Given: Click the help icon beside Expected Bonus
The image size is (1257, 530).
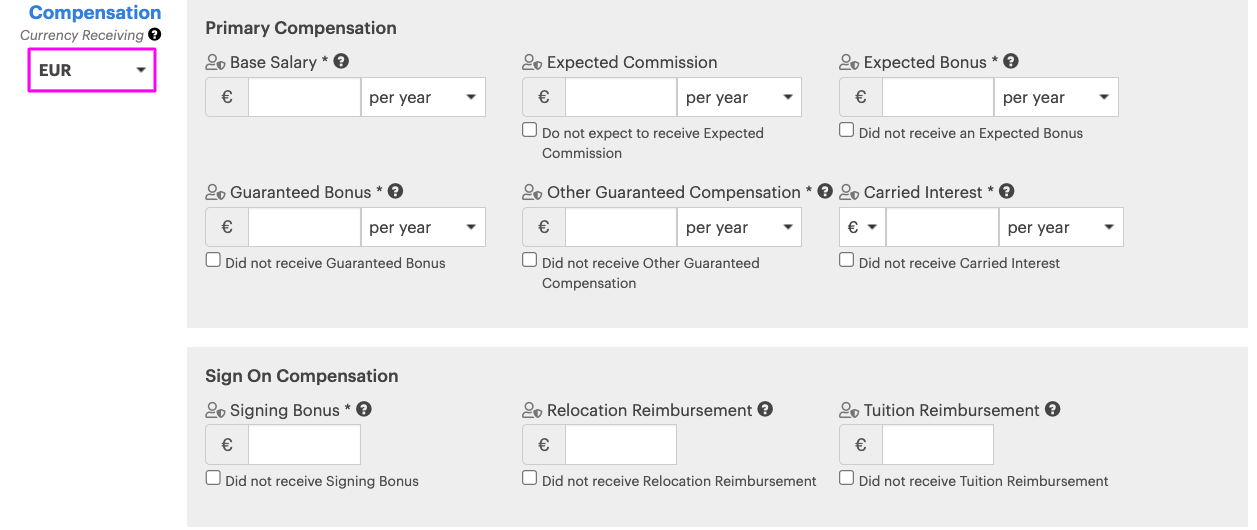Looking at the screenshot, I should [x=1011, y=62].
